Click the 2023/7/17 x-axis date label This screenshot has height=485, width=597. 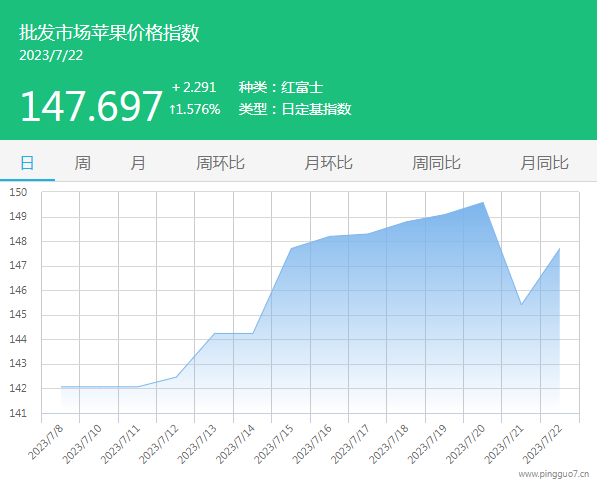pyautogui.click(x=350, y=444)
